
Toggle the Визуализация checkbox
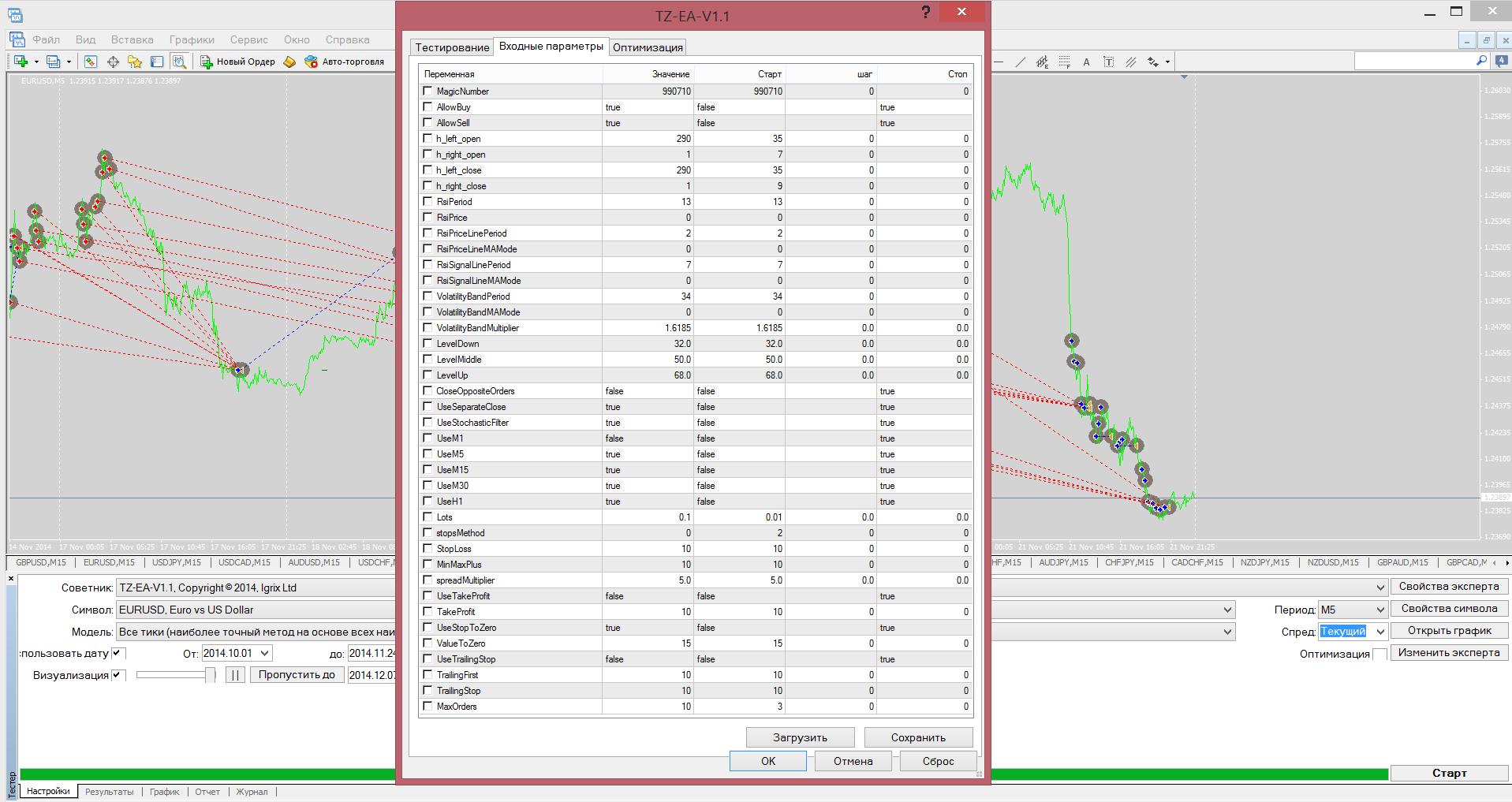pyautogui.click(x=118, y=675)
